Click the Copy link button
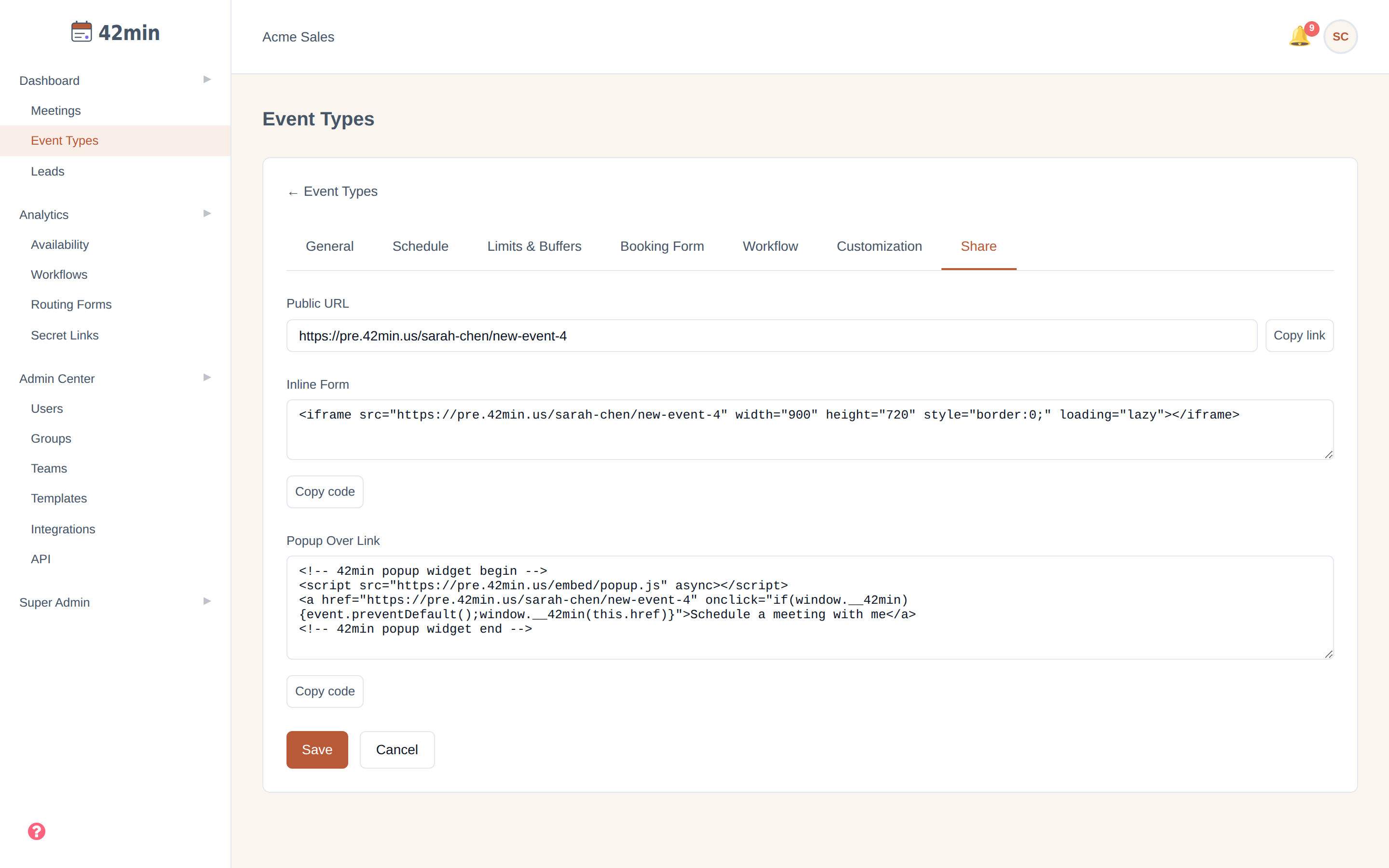 tap(1299, 335)
